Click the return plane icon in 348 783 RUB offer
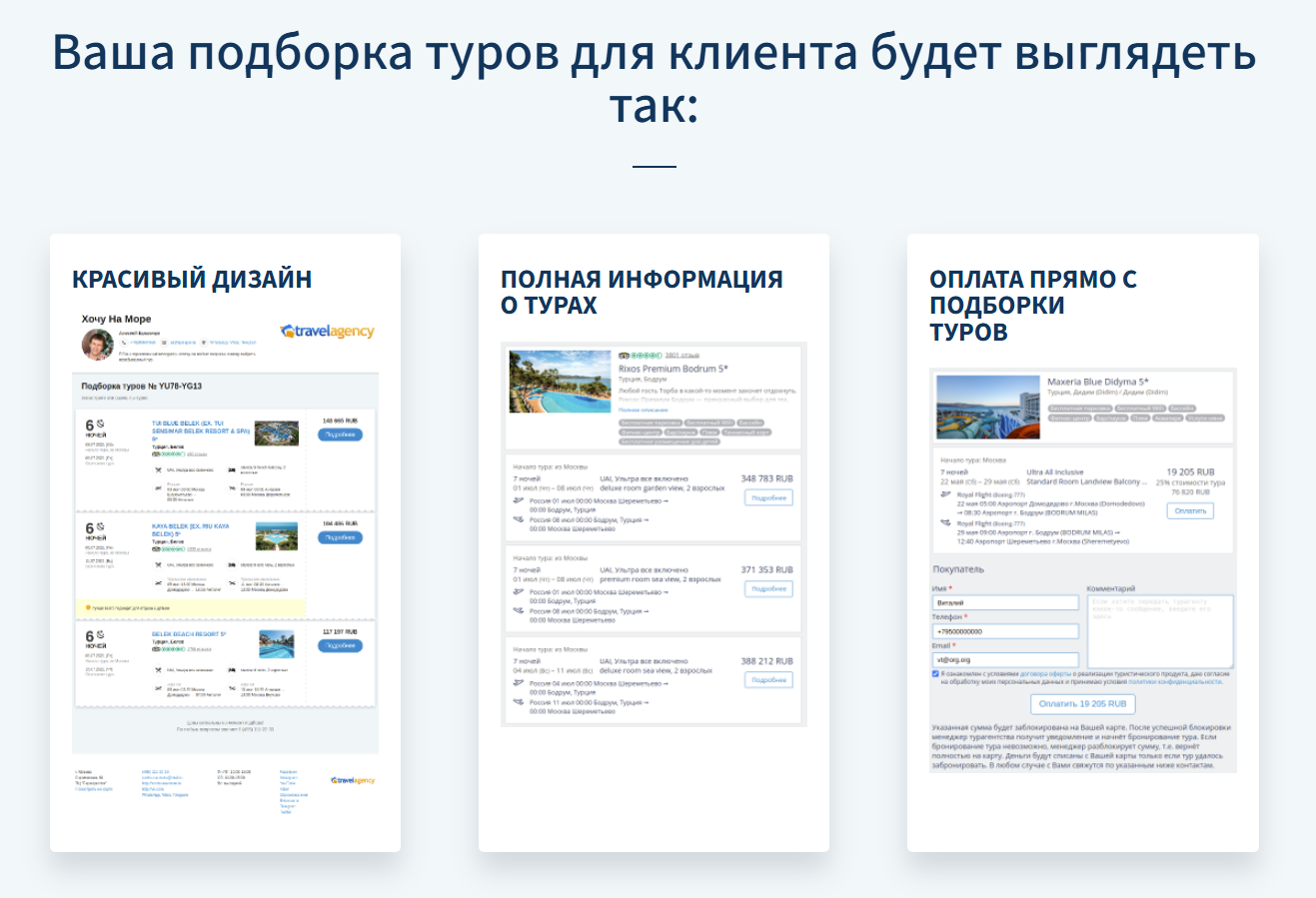The image size is (1316, 898). (519, 518)
